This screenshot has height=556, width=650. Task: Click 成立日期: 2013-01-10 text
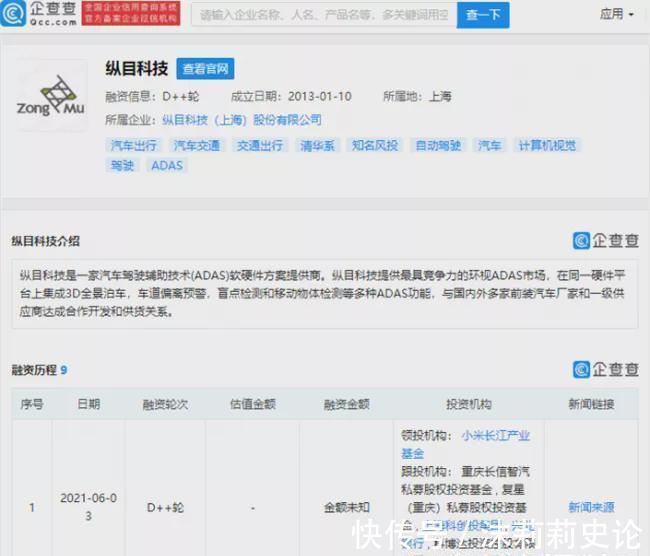pos(291,97)
